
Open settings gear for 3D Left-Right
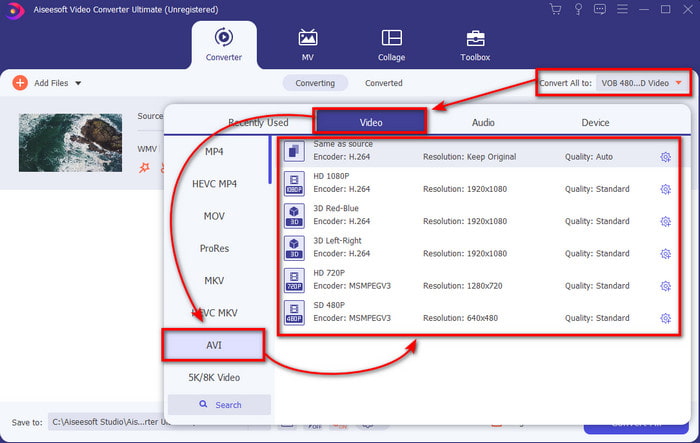click(x=665, y=254)
